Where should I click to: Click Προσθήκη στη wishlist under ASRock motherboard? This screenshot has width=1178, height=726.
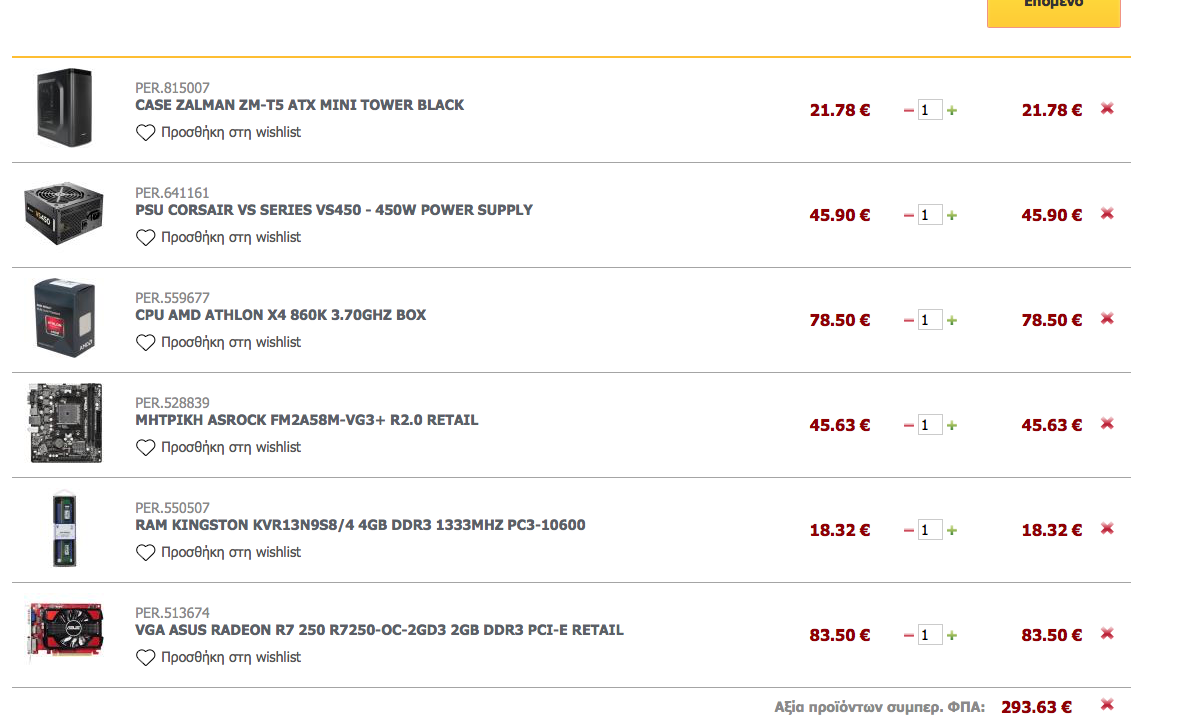(231, 447)
